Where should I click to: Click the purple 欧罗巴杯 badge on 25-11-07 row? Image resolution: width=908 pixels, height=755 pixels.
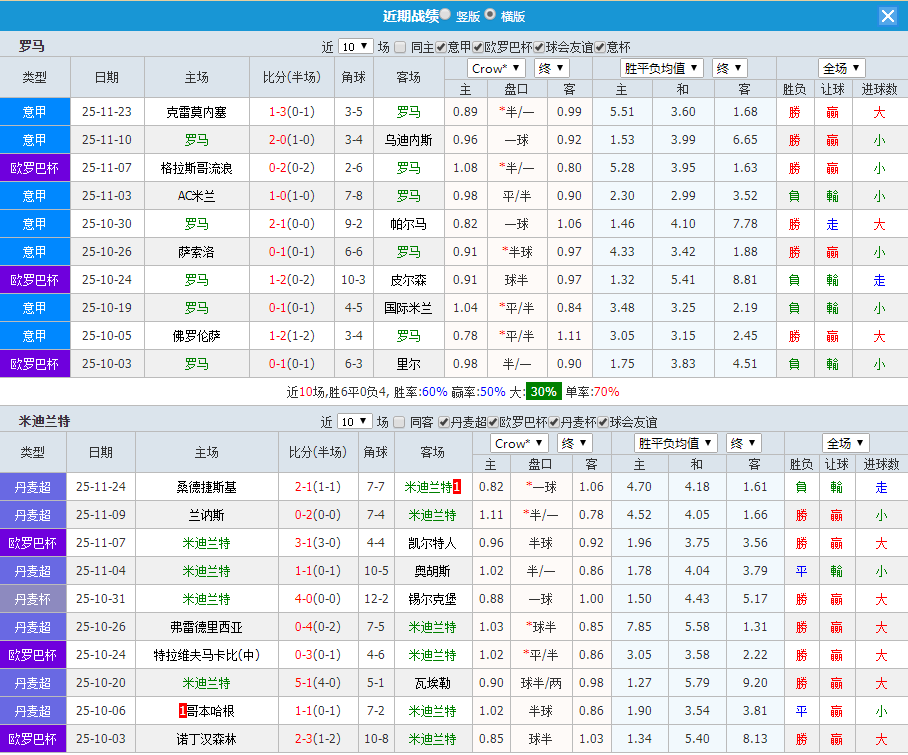point(34,167)
